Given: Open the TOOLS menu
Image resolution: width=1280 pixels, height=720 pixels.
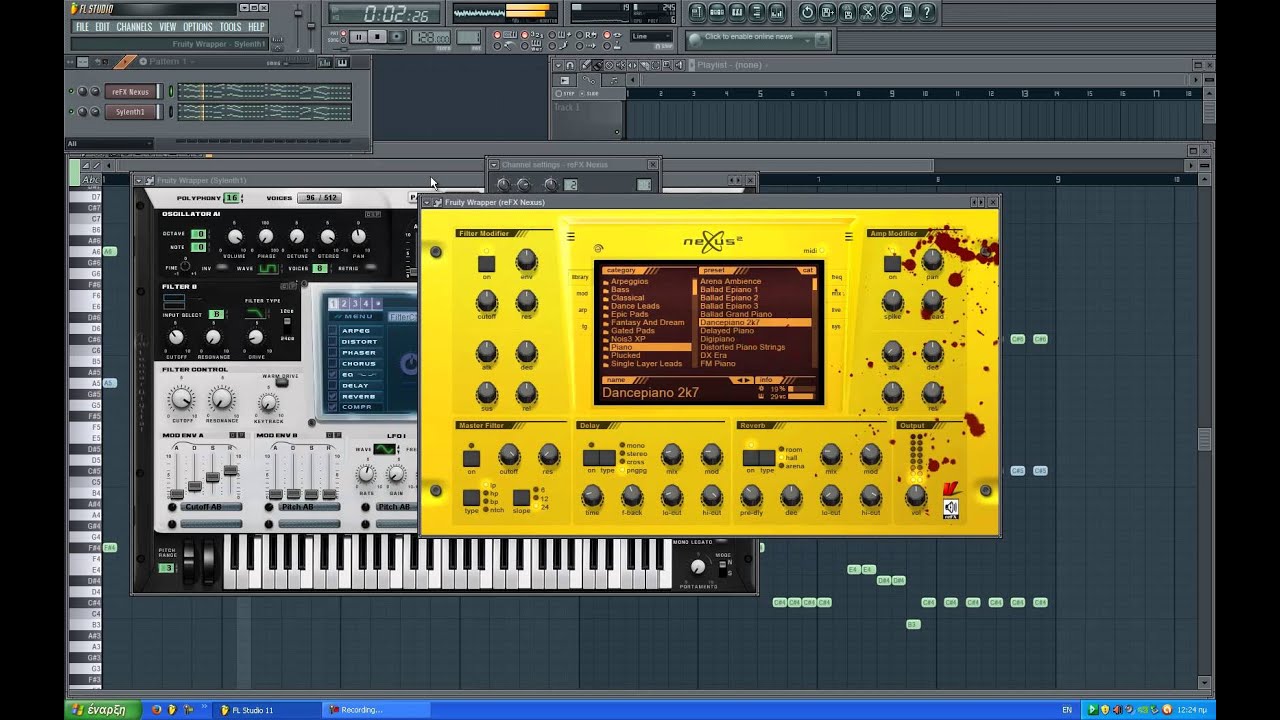Looking at the screenshot, I should click(x=230, y=27).
